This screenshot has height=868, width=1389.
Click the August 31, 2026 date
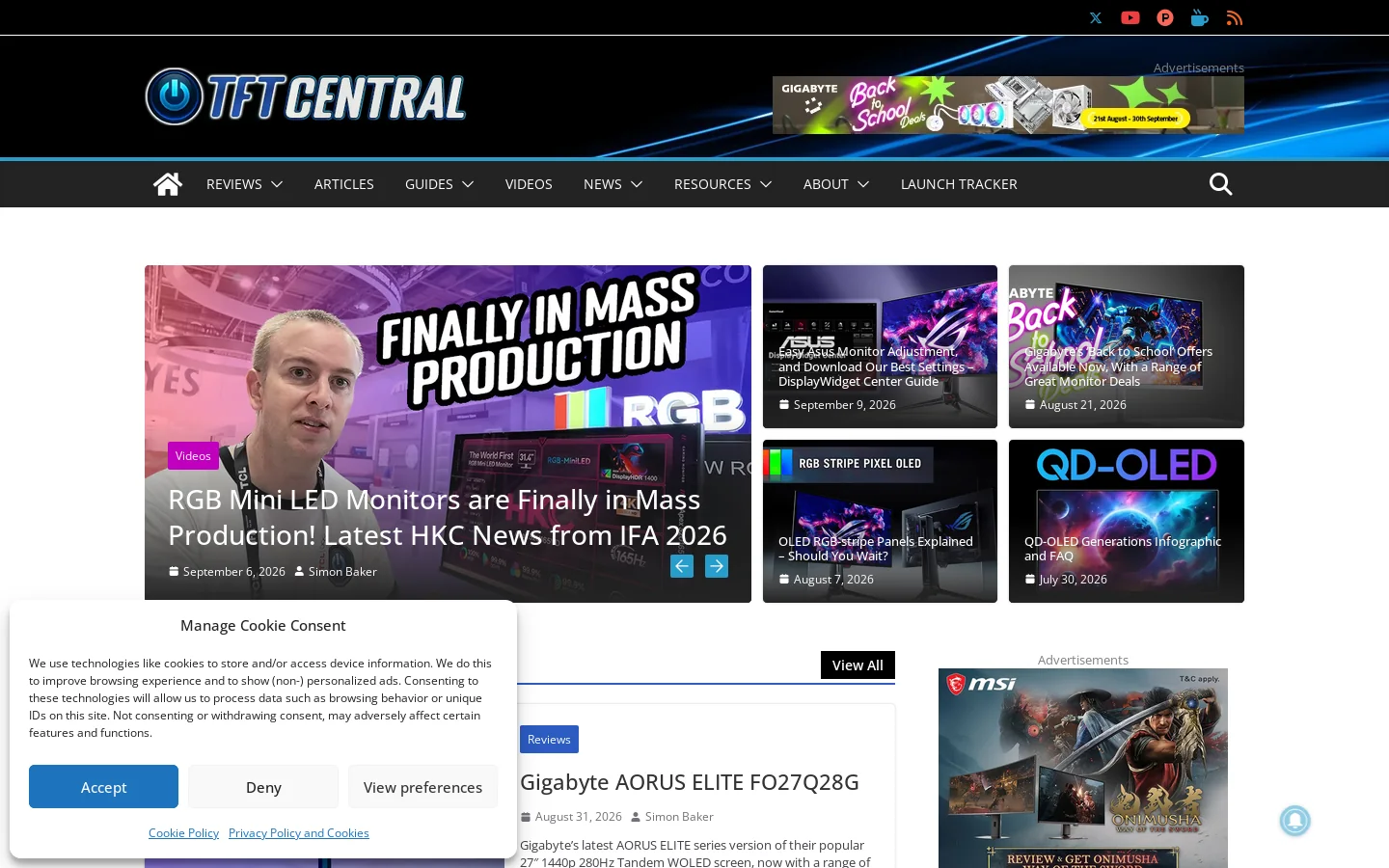(579, 817)
